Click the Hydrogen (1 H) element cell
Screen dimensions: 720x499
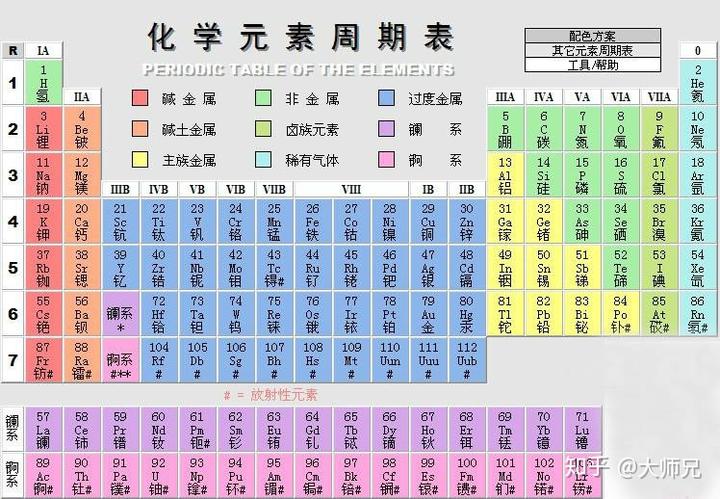tap(43, 83)
